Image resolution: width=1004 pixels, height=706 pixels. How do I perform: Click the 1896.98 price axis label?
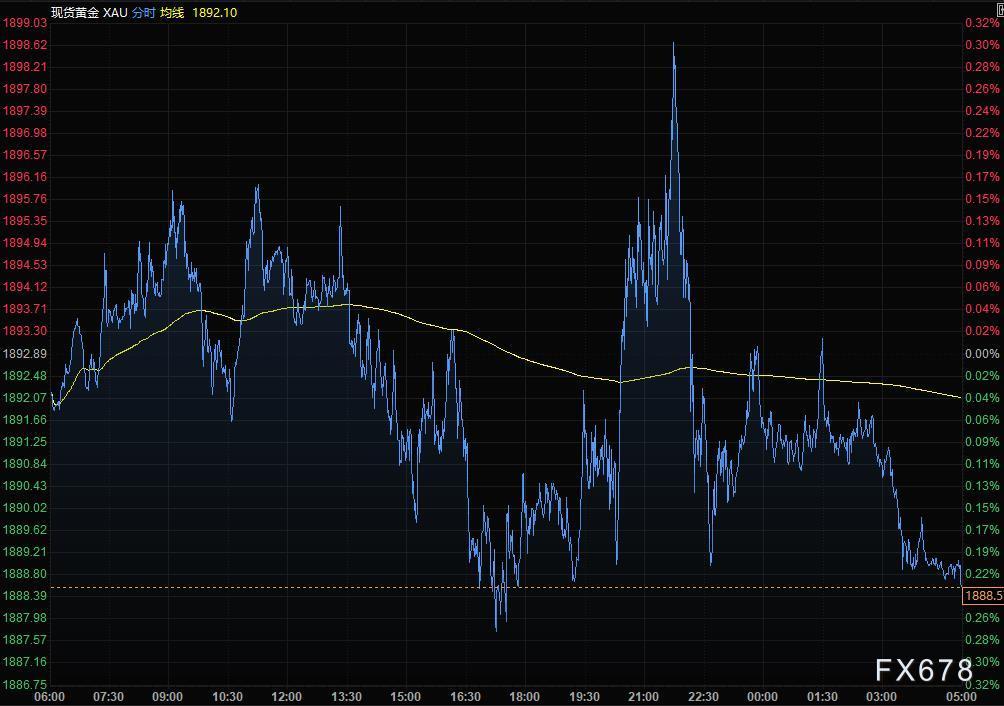(x=25, y=132)
